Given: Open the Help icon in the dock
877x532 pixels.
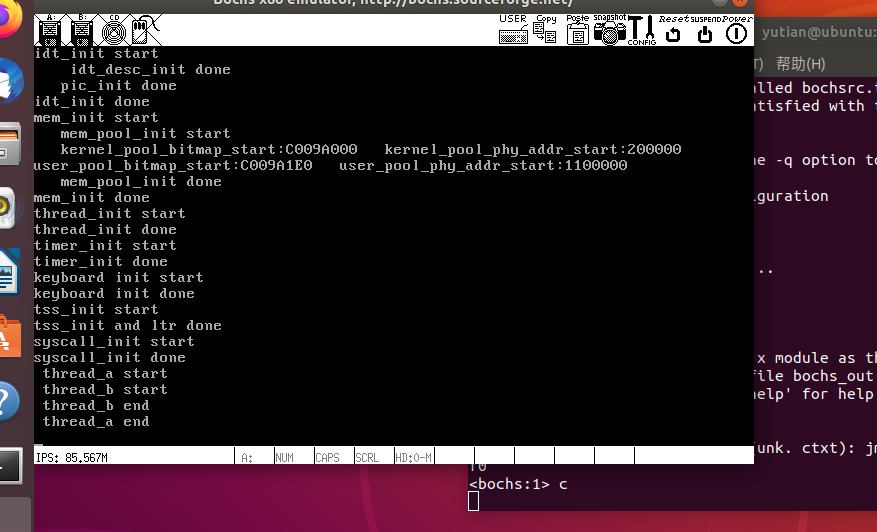Looking at the screenshot, I should coord(8,402).
